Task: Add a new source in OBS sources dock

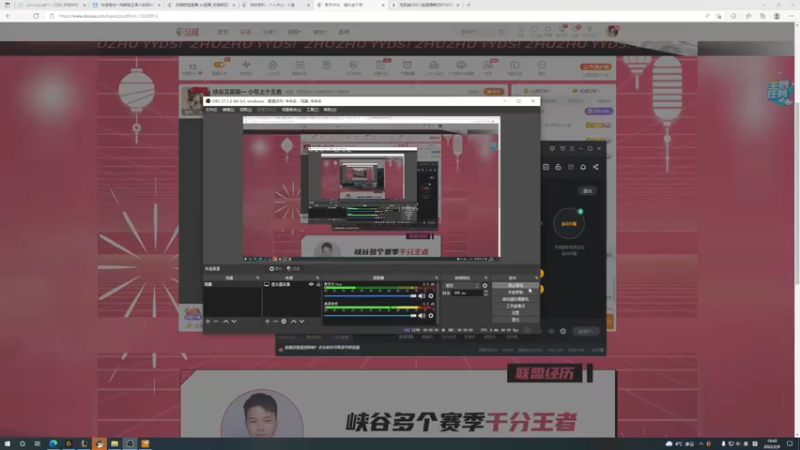Action: [267, 321]
